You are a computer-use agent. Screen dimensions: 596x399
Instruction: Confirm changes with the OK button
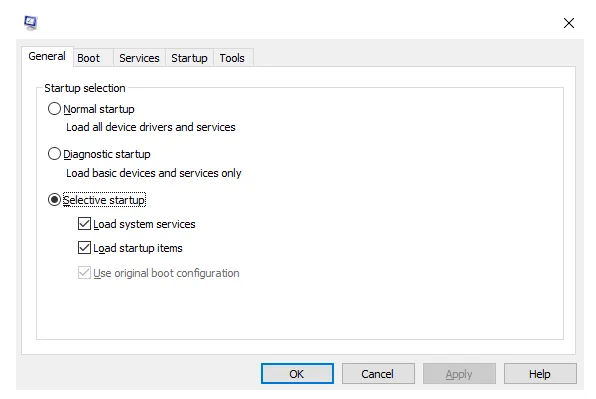pos(297,374)
